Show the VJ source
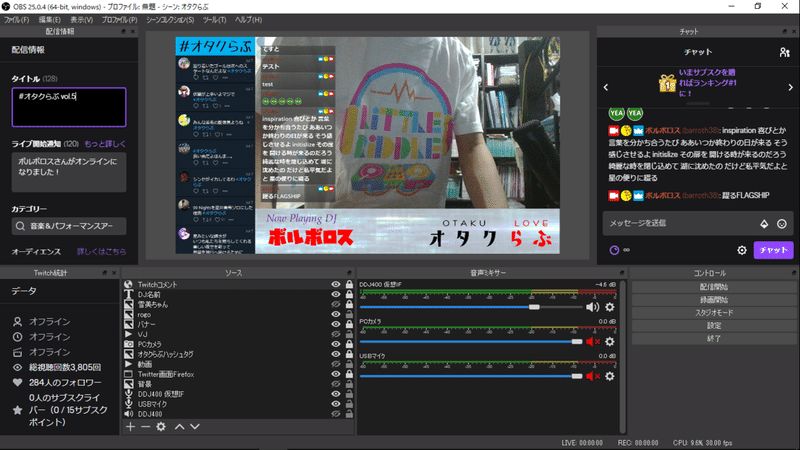This screenshot has height=450, width=800. [336, 334]
